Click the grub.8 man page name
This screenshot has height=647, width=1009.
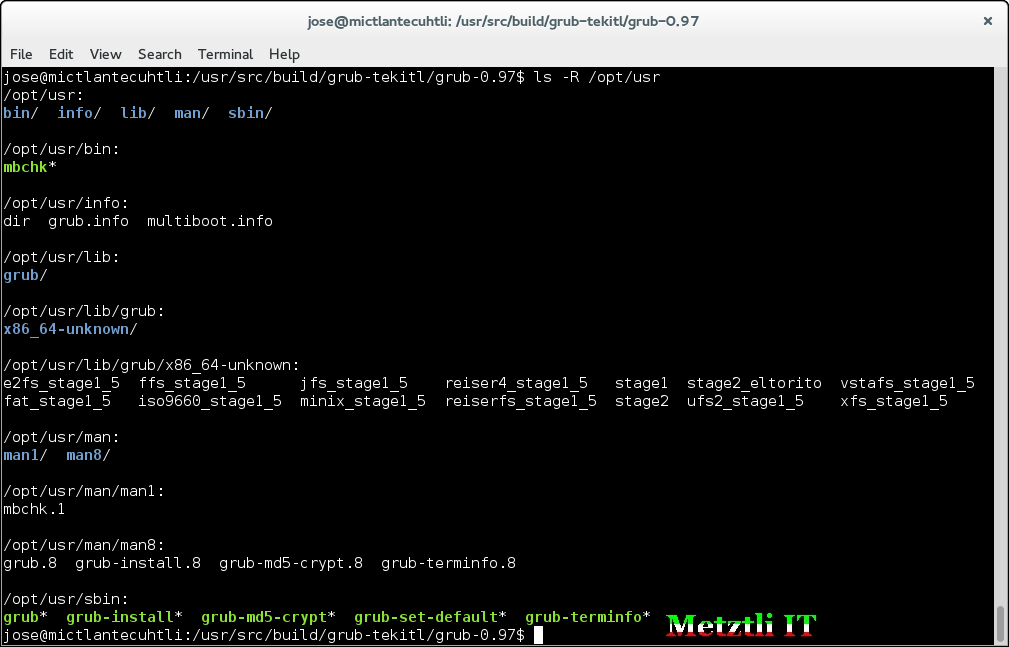pos(30,564)
